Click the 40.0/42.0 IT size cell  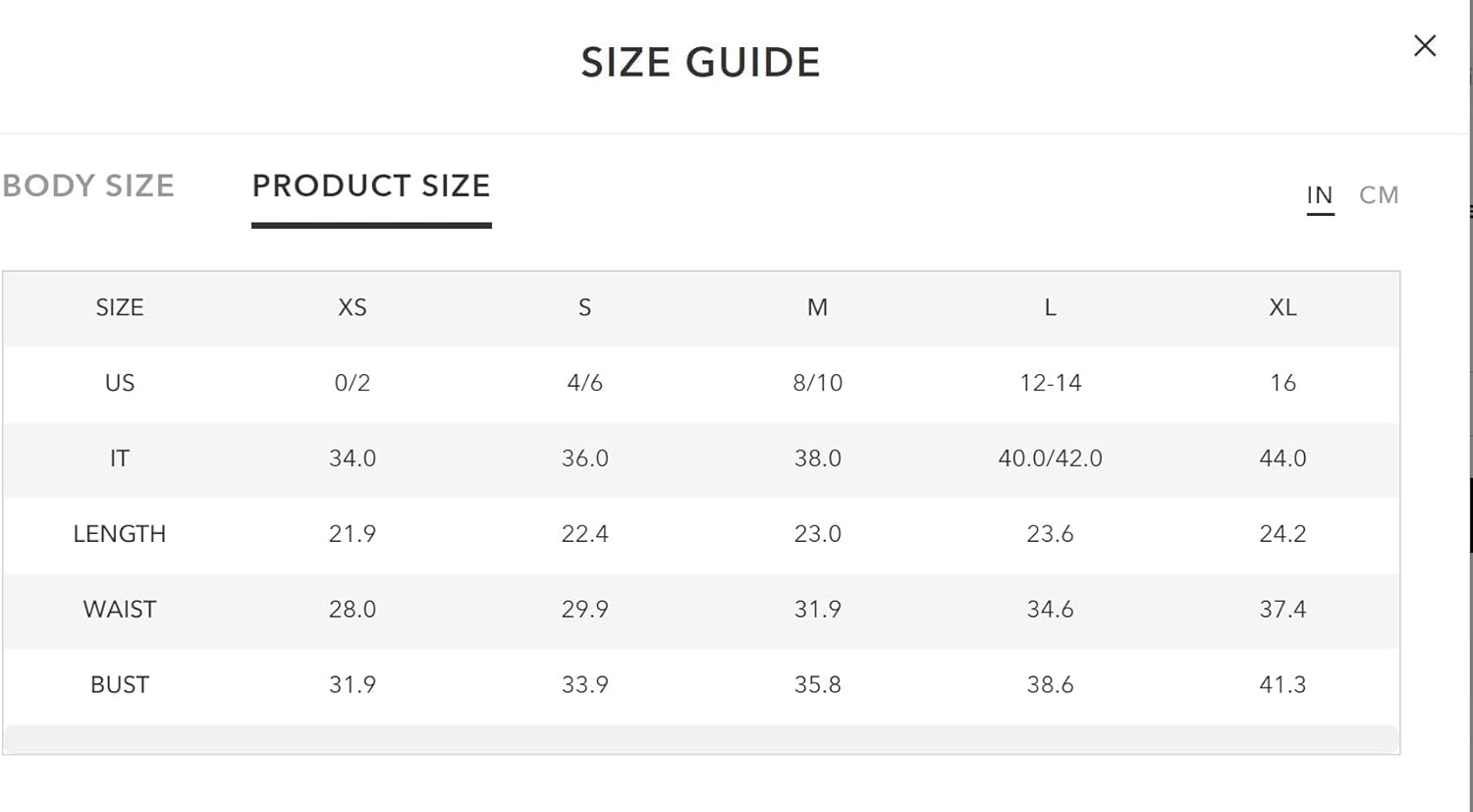pyautogui.click(x=1050, y=458)
